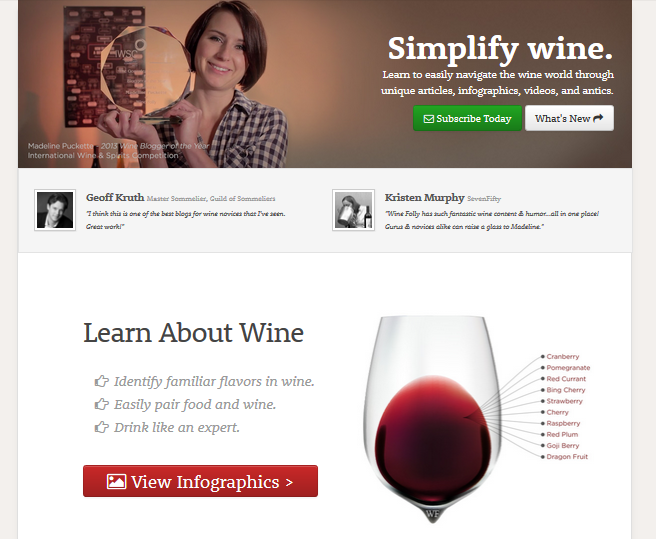The image size is (656, 539).
Task: Click thumbs-up icon beside Identify familiar flavors
Action: coord(101,381)
